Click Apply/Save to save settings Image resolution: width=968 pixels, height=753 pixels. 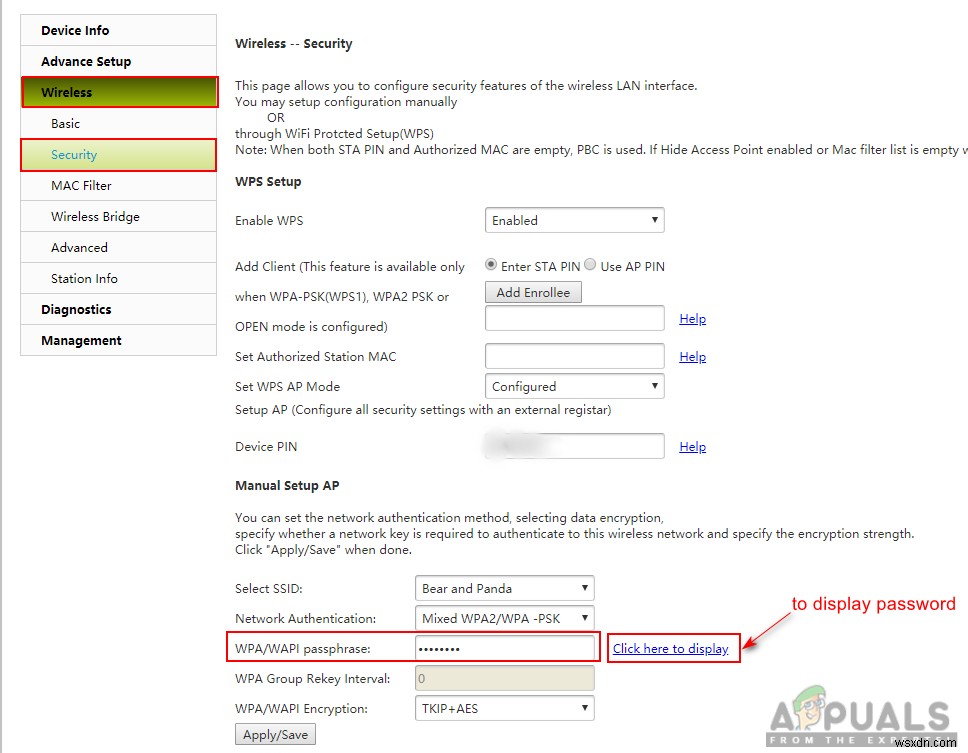(274, 733)
